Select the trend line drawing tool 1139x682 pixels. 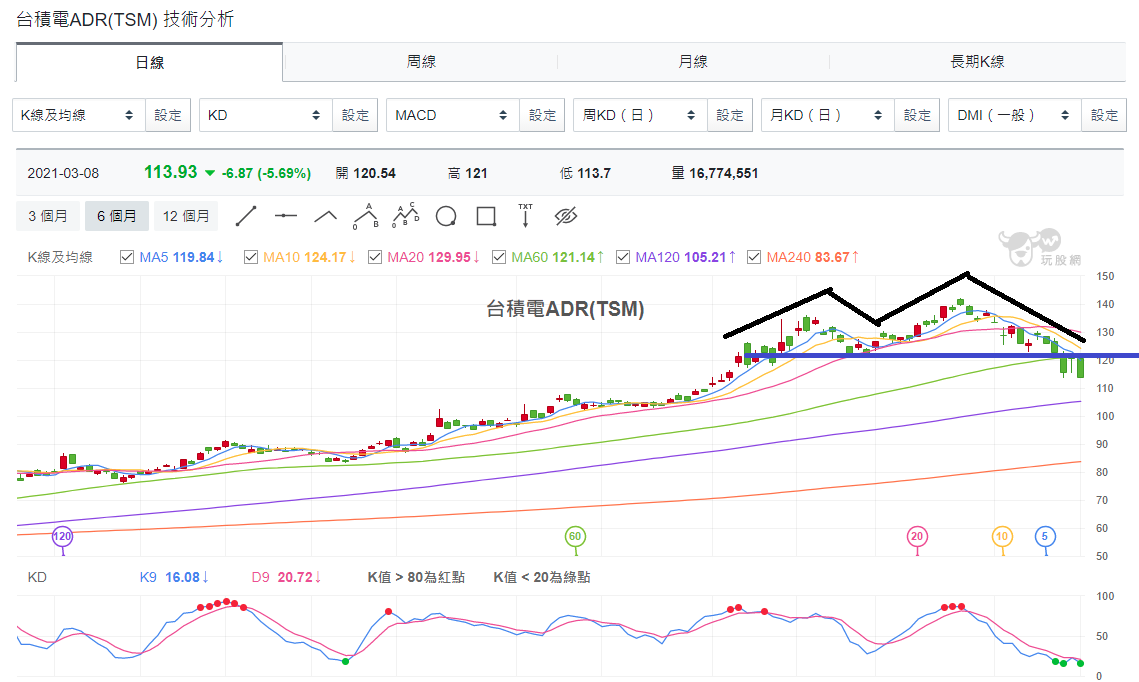click(x=246, y=216)
